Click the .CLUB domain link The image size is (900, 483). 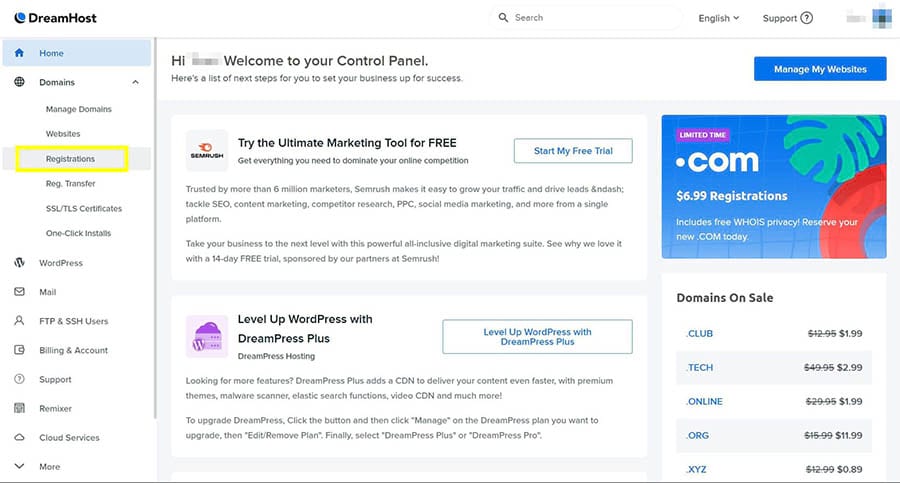[699, 333]
